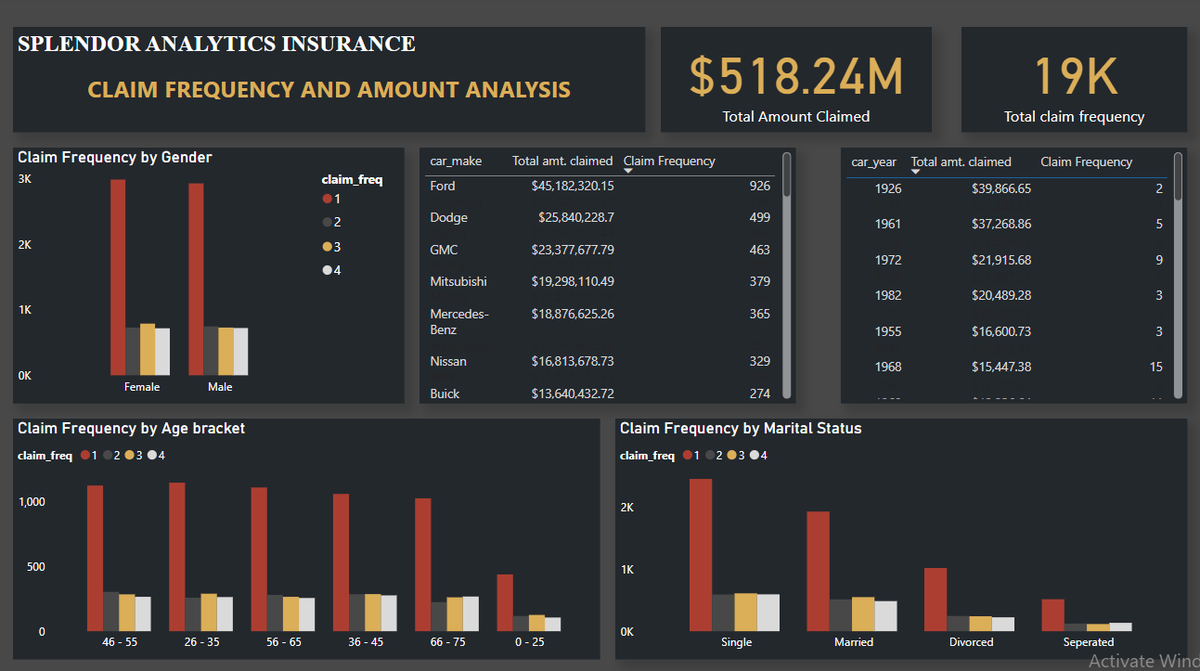This screenshot has height=671, width=1200.
Task: Click the red Single bar in Marital Status chart
Action: (701, 555)
